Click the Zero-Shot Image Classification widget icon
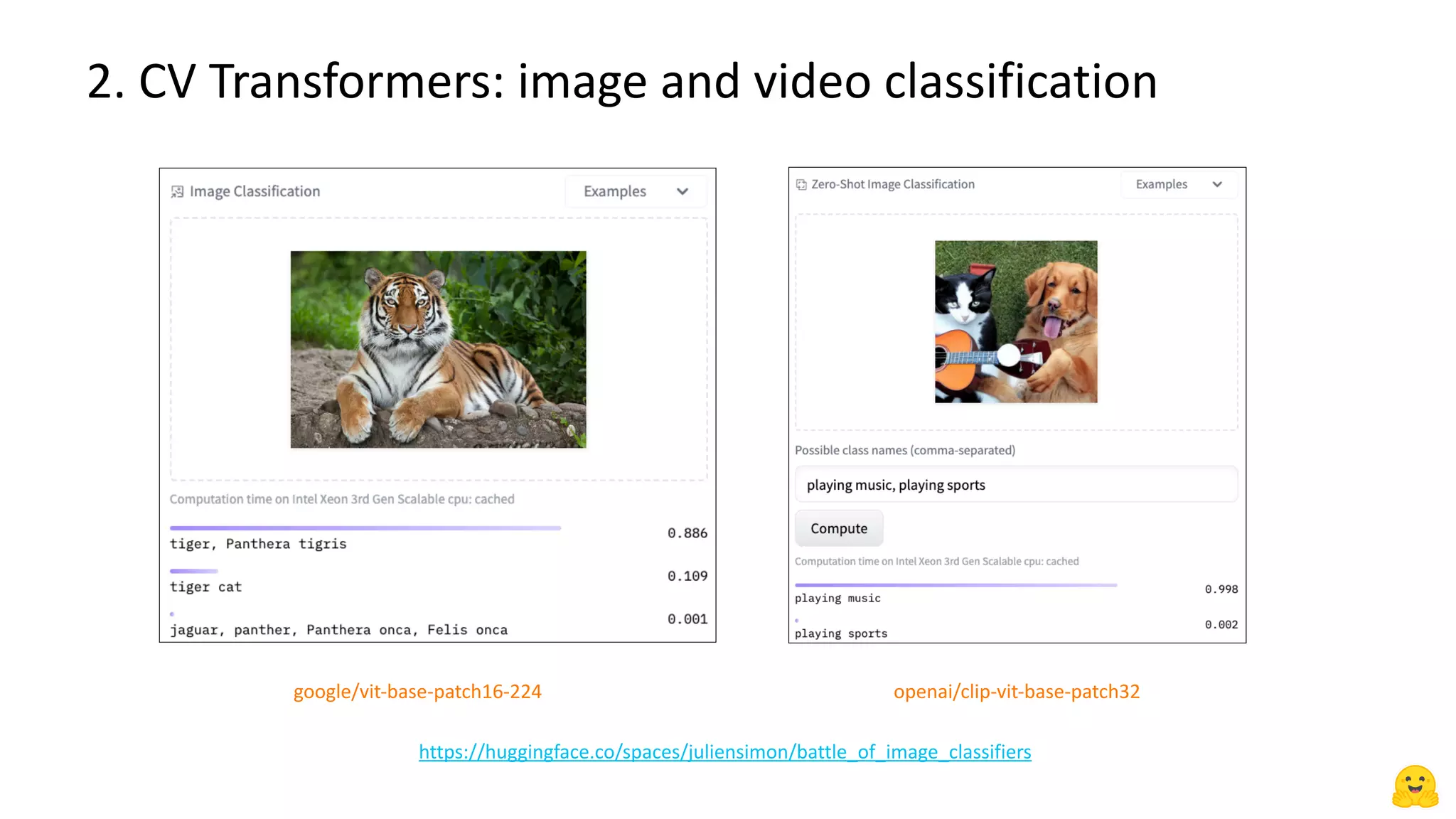The image size is (1456, 819). click(x=801, y=184)
